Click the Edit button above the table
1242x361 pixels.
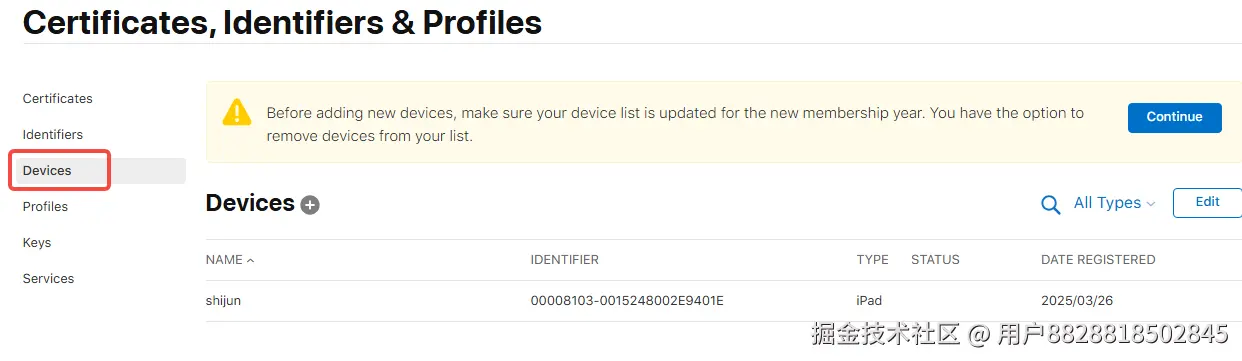point(1207,202)
